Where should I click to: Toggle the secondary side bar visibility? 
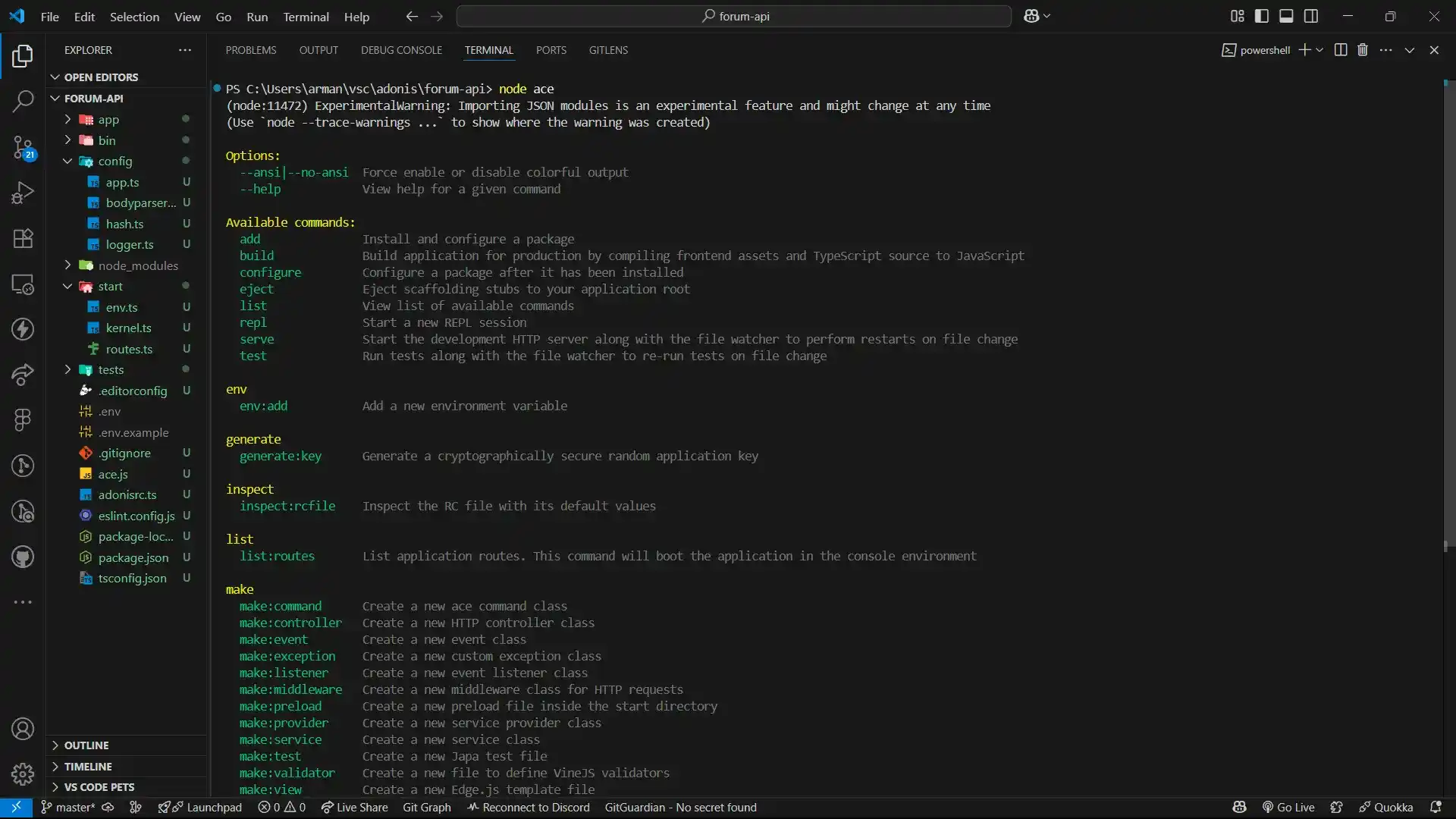pyautogui.click(x=1310, y=16)
